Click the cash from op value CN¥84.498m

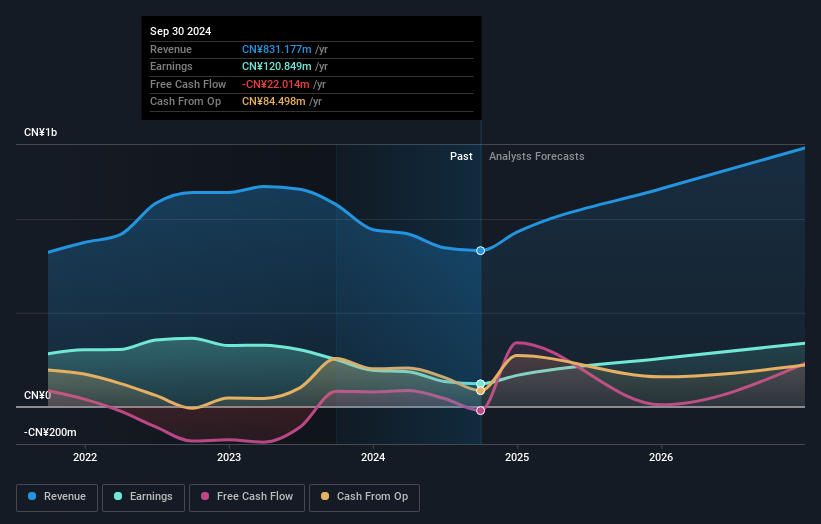click(x=273, y=102)
